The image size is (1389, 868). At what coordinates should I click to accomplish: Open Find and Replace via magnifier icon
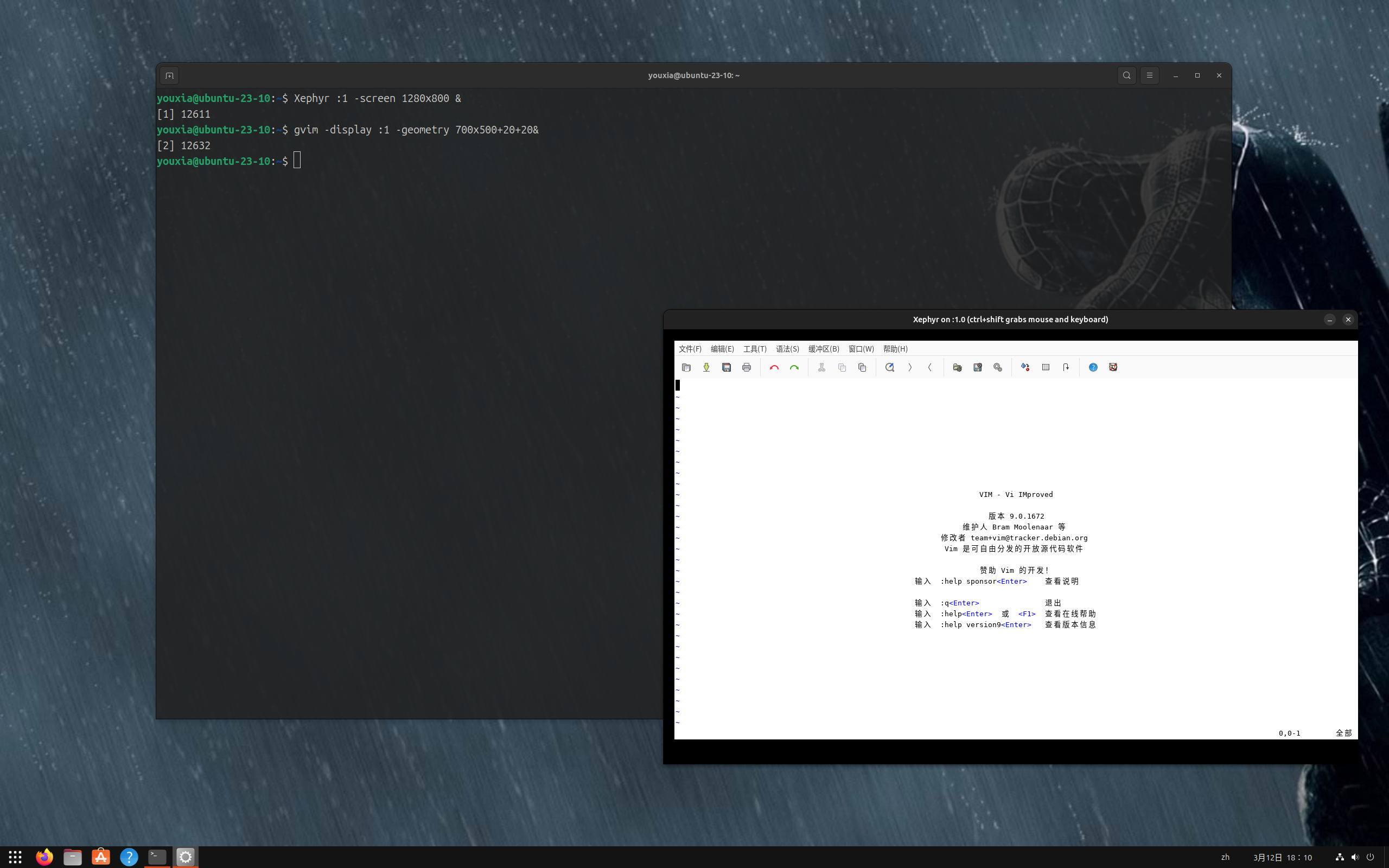(890, 367)
